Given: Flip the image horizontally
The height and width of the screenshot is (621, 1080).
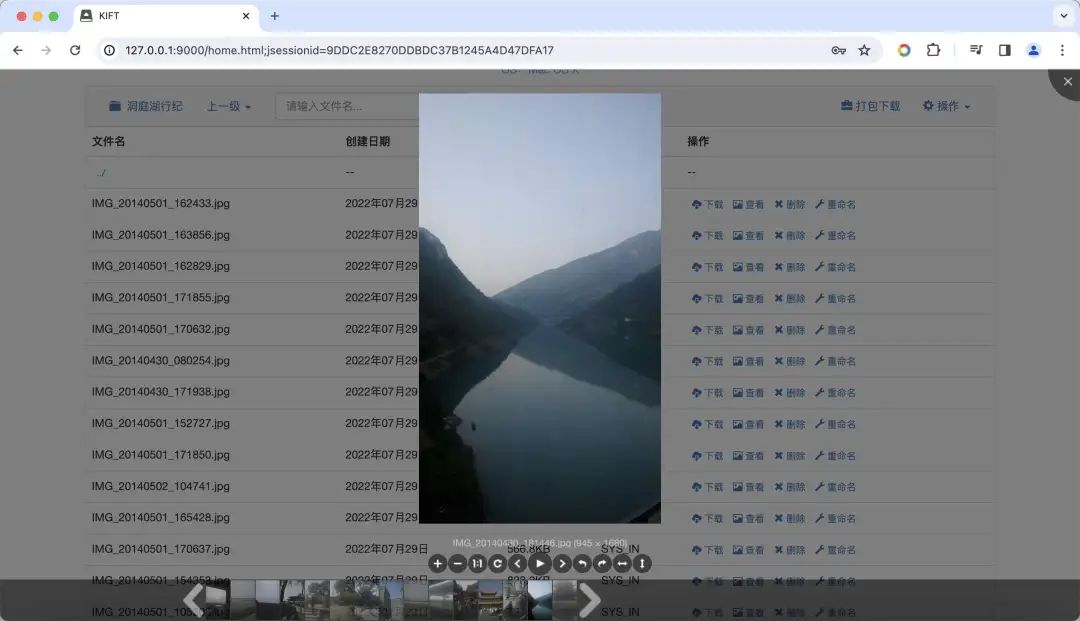Looking at the screenshot, I should tap(622, 564).
